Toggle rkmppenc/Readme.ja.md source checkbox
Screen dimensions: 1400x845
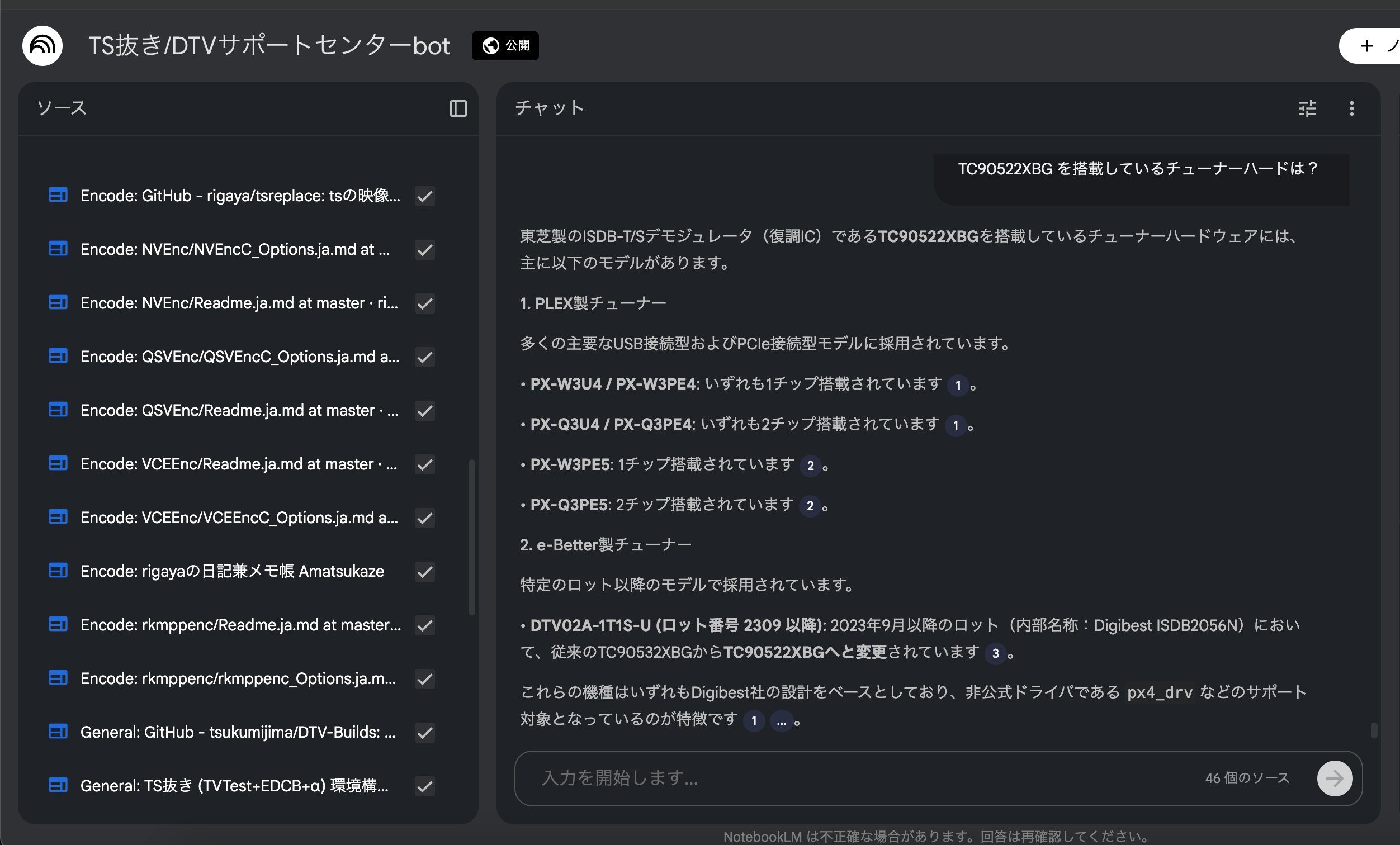pos(424,625)
